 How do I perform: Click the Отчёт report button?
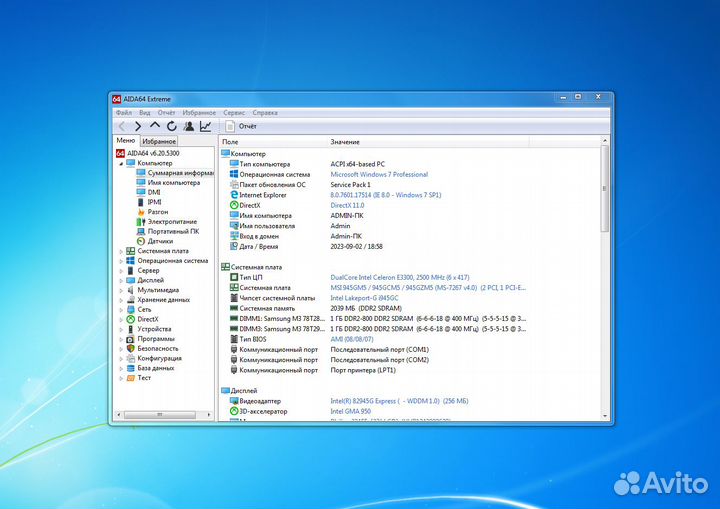pyautogui.click(x=241, y=127)
